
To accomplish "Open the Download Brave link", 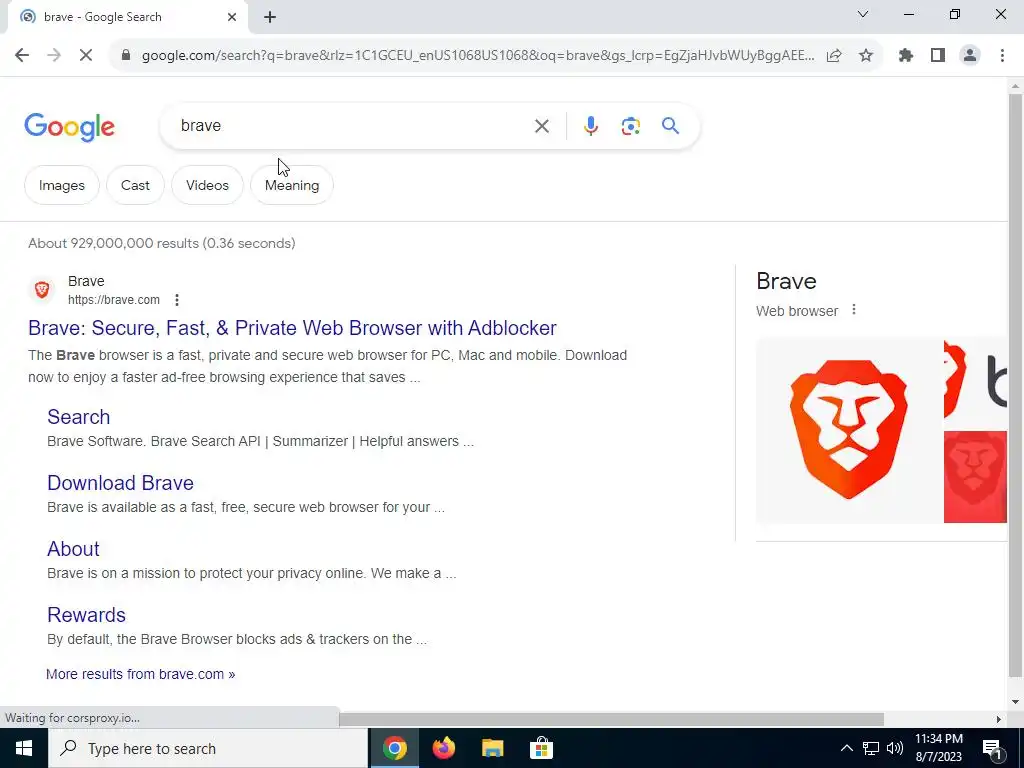I will tap(120, 483).
